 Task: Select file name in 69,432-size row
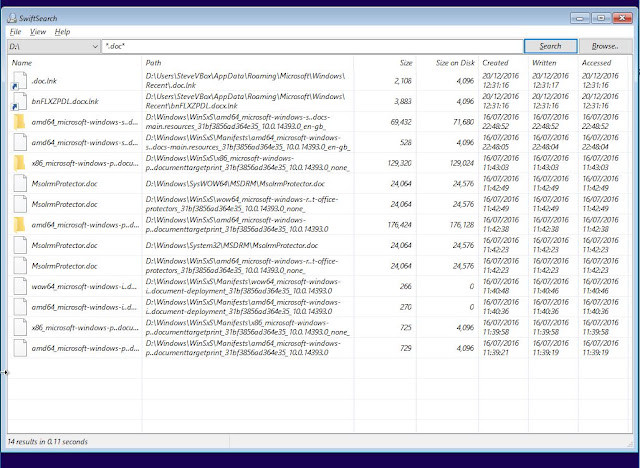click(x=85, y=122)
